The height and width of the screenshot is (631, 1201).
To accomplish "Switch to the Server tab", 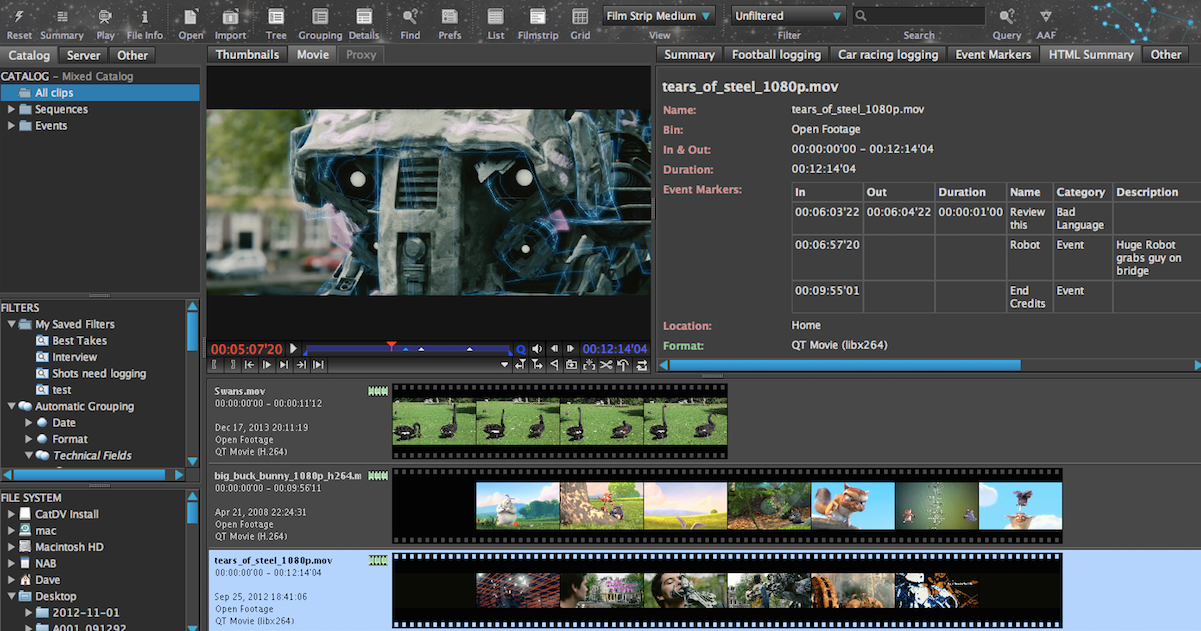I will (x=83, y=56).
